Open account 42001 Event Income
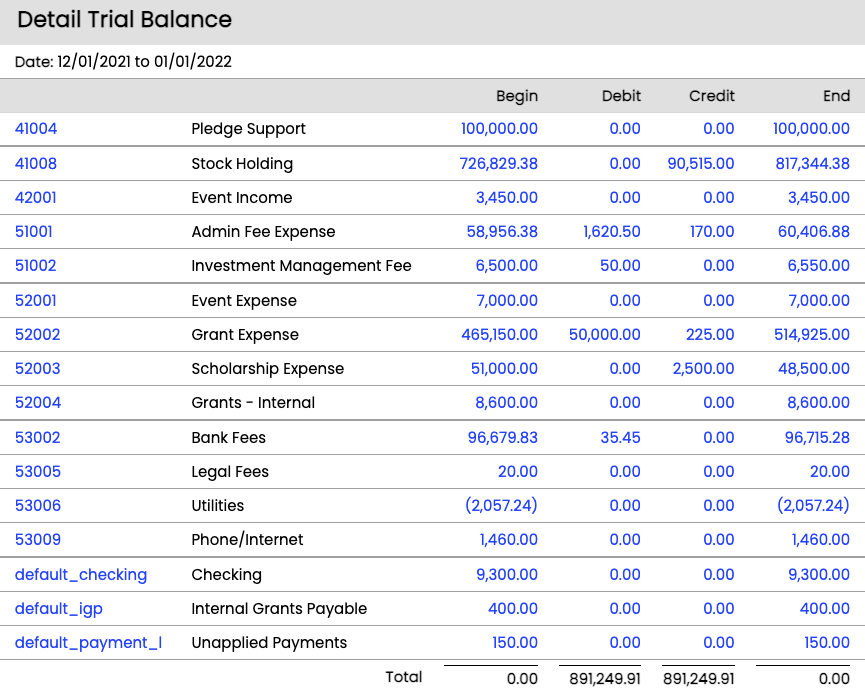 click(x=35, y=197)
